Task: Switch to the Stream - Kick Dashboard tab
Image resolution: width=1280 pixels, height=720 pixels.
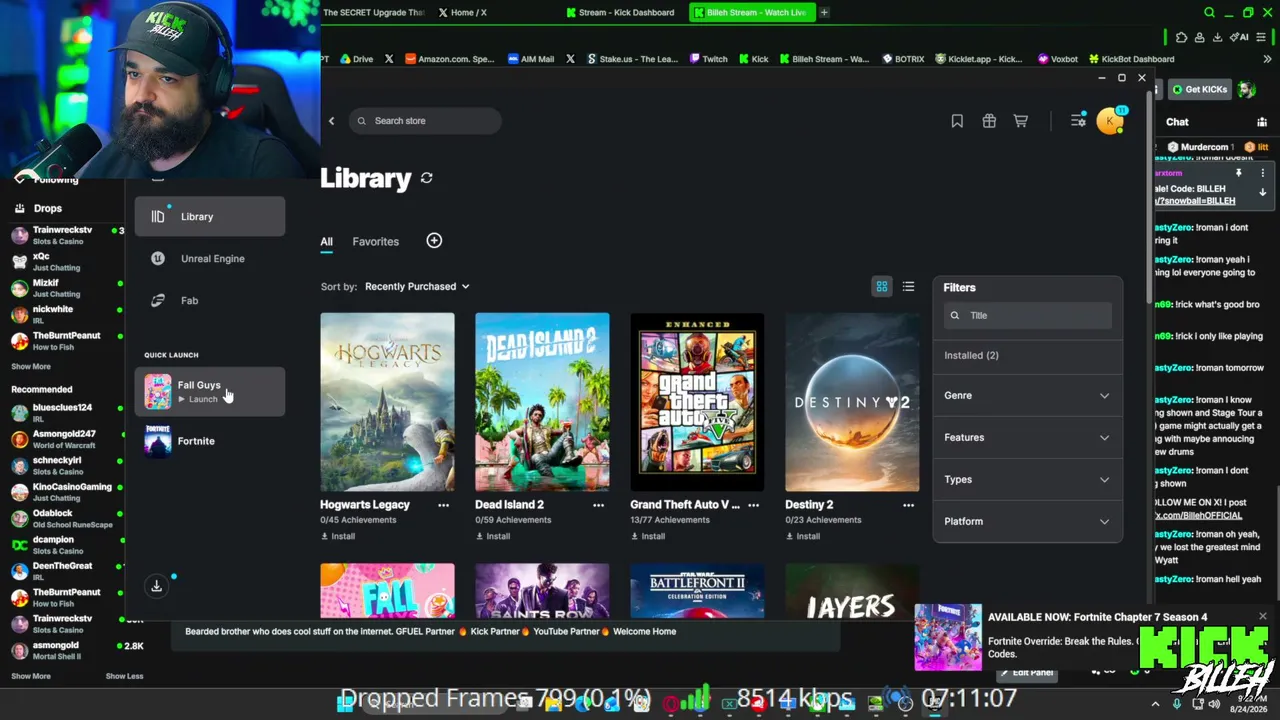Action: coord(619,13)
